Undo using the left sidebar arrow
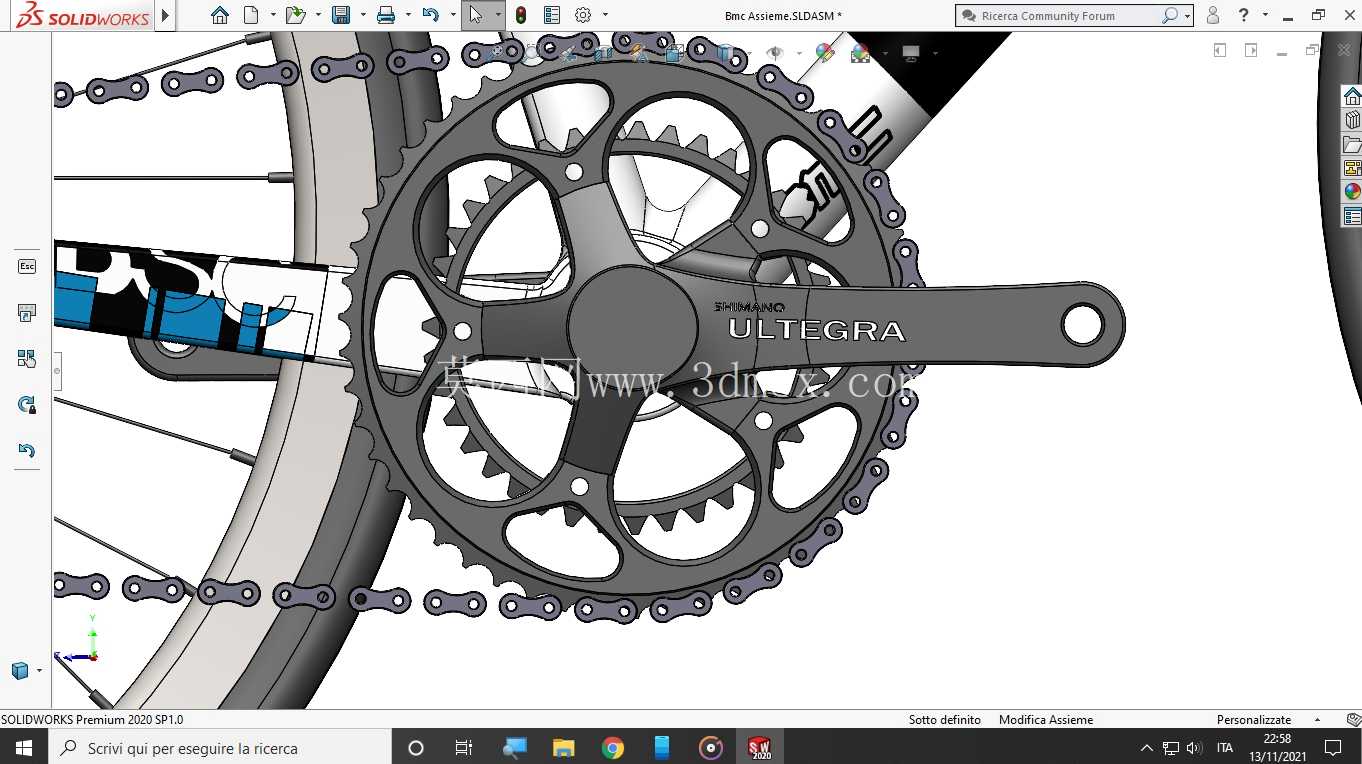 click(x=27, y=450)
